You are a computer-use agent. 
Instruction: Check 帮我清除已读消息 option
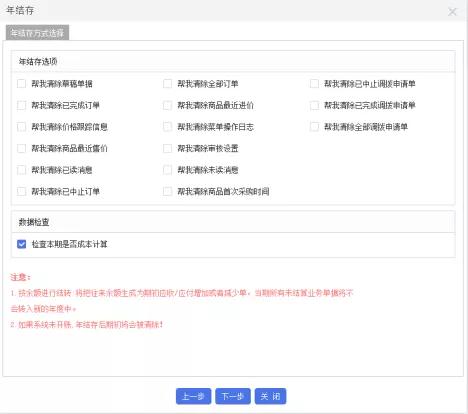[21, 170]
